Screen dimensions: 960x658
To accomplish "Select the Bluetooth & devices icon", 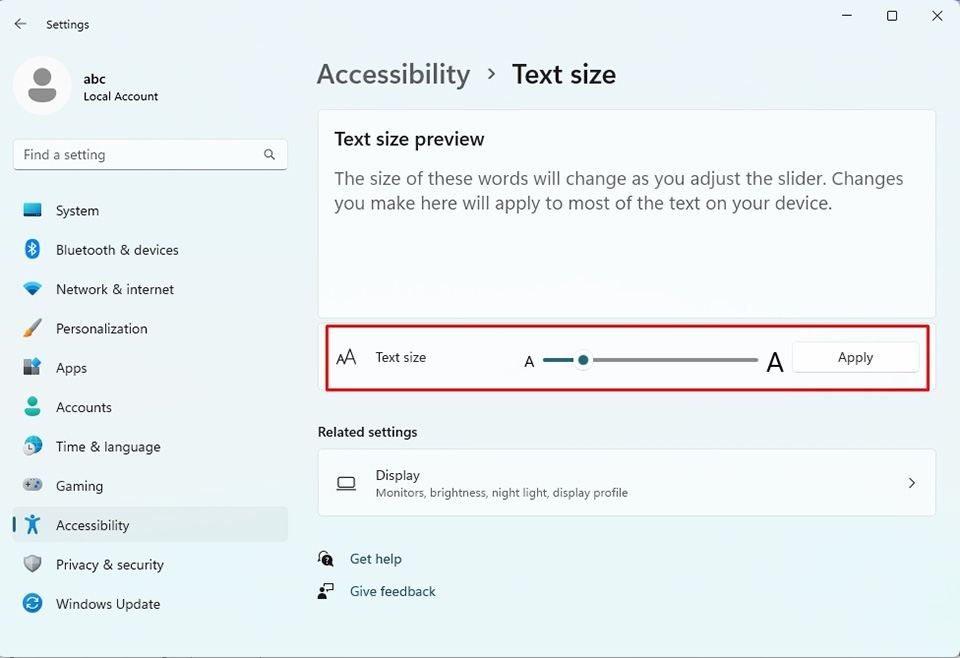I will pyautogui.click(x=31, y=250).
